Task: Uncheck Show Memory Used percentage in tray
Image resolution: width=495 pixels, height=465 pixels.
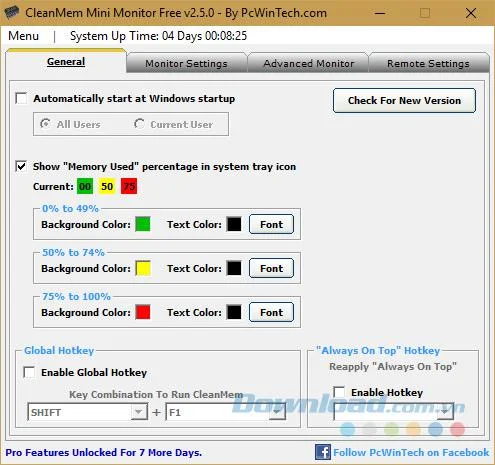Action: point(21,166)
